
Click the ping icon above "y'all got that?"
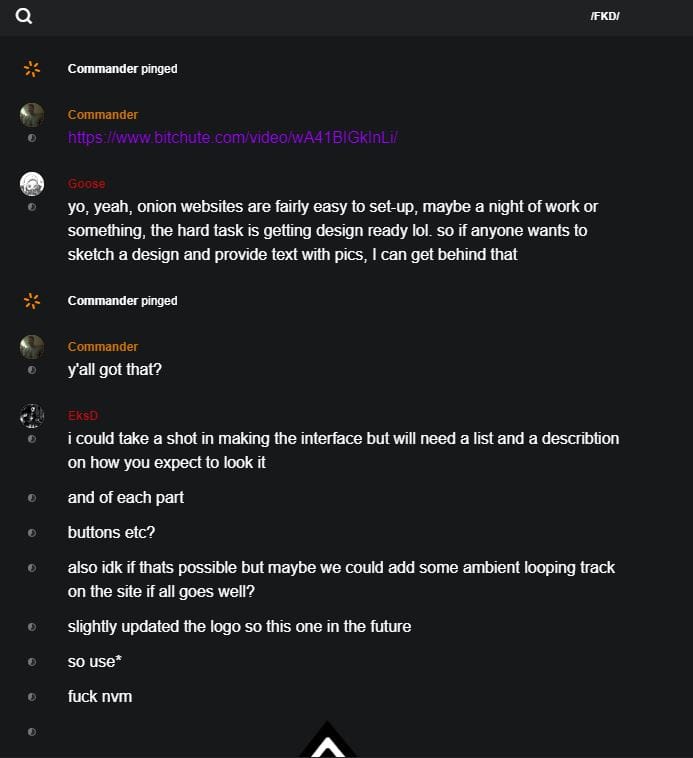pos(32,301)
